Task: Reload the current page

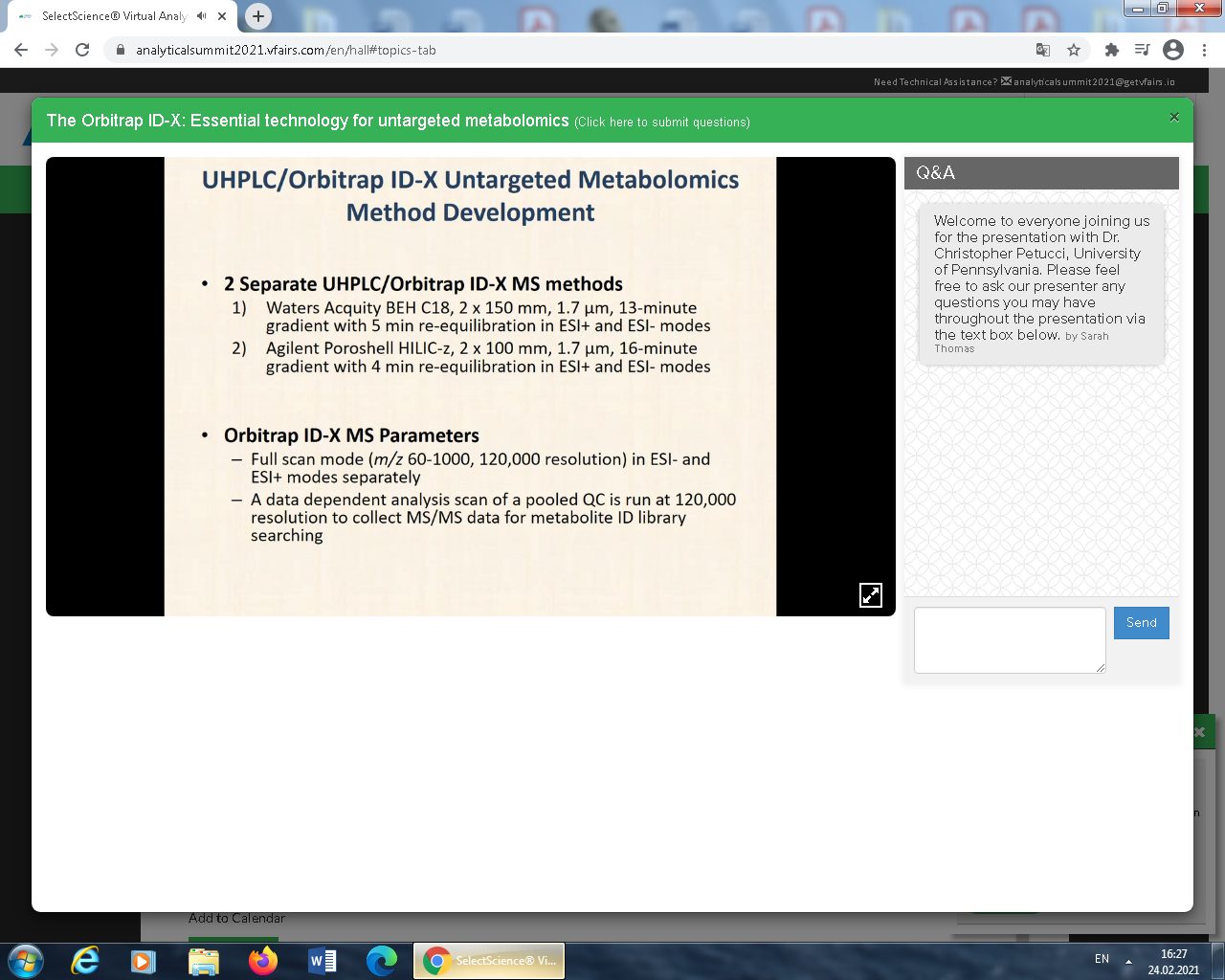Action: (82, 50)
